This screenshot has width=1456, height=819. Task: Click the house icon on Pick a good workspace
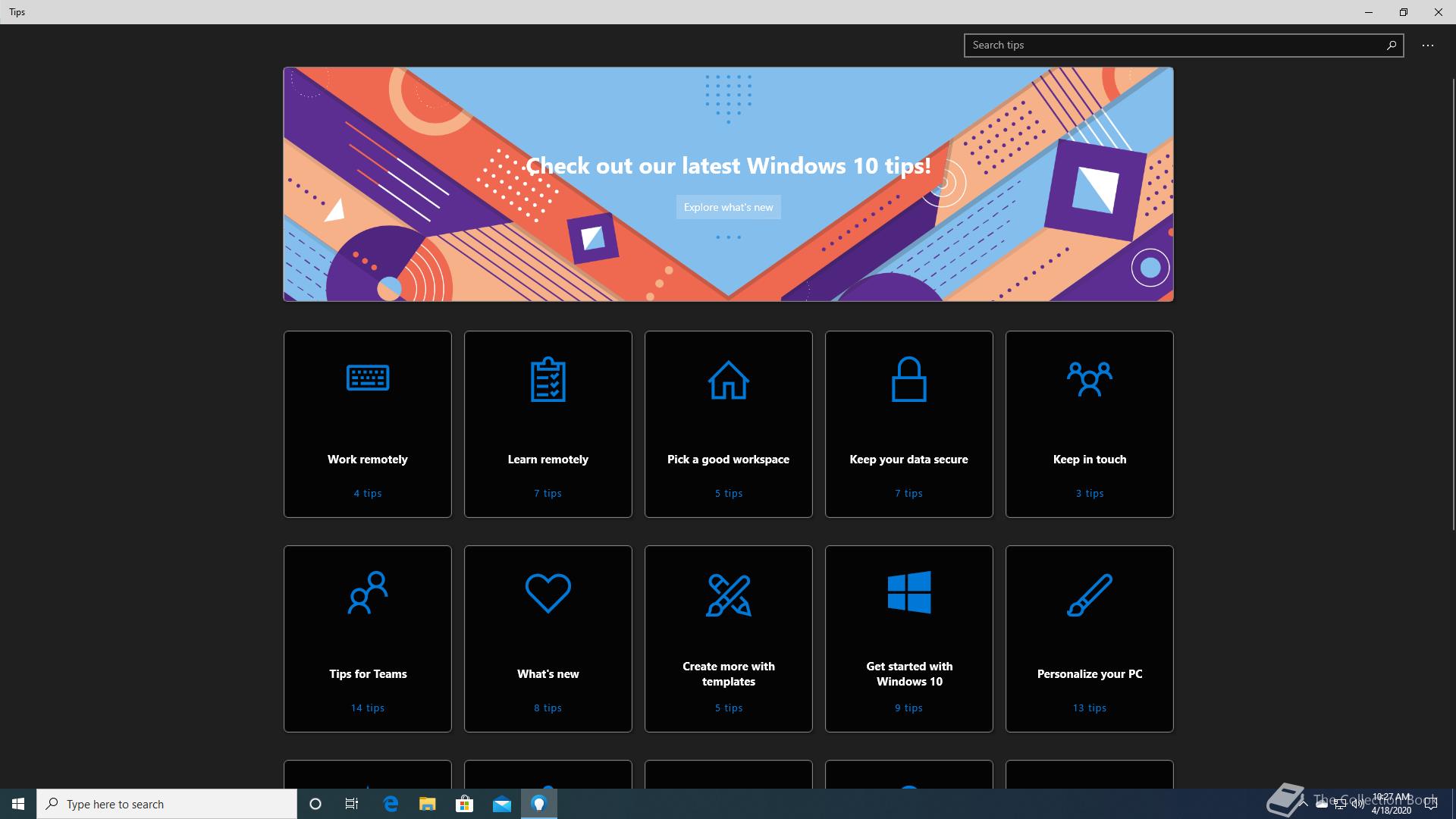[729, 380]
